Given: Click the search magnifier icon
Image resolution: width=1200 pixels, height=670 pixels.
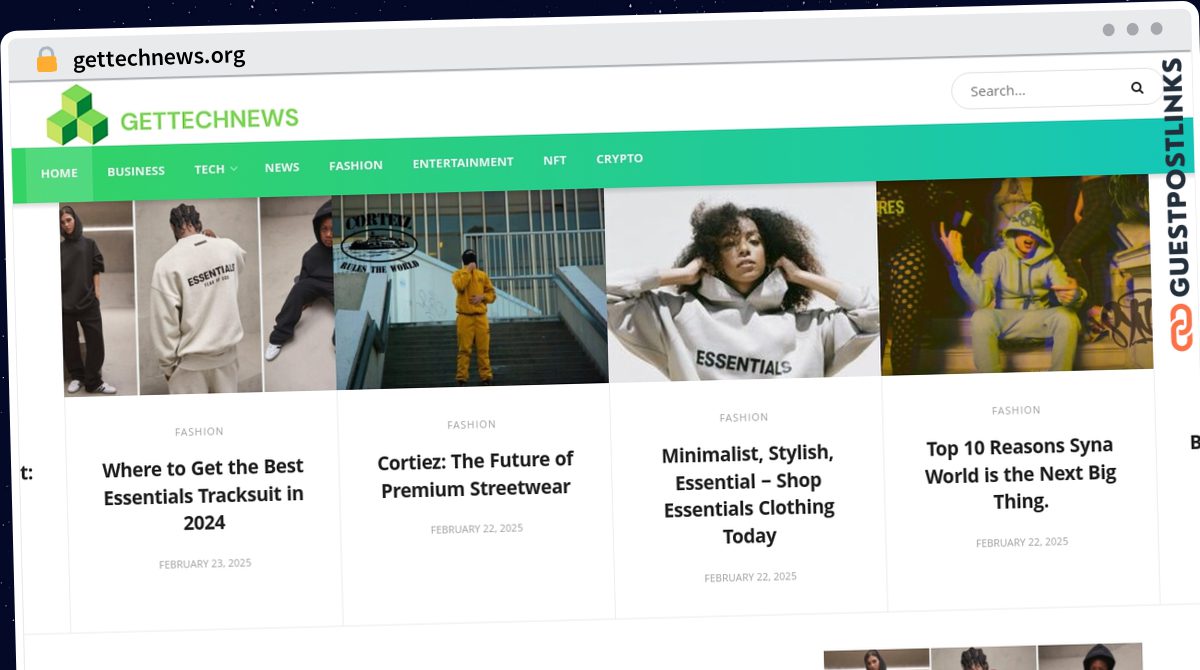Looking at the screenshot, I should click(x=1137, y=88).
